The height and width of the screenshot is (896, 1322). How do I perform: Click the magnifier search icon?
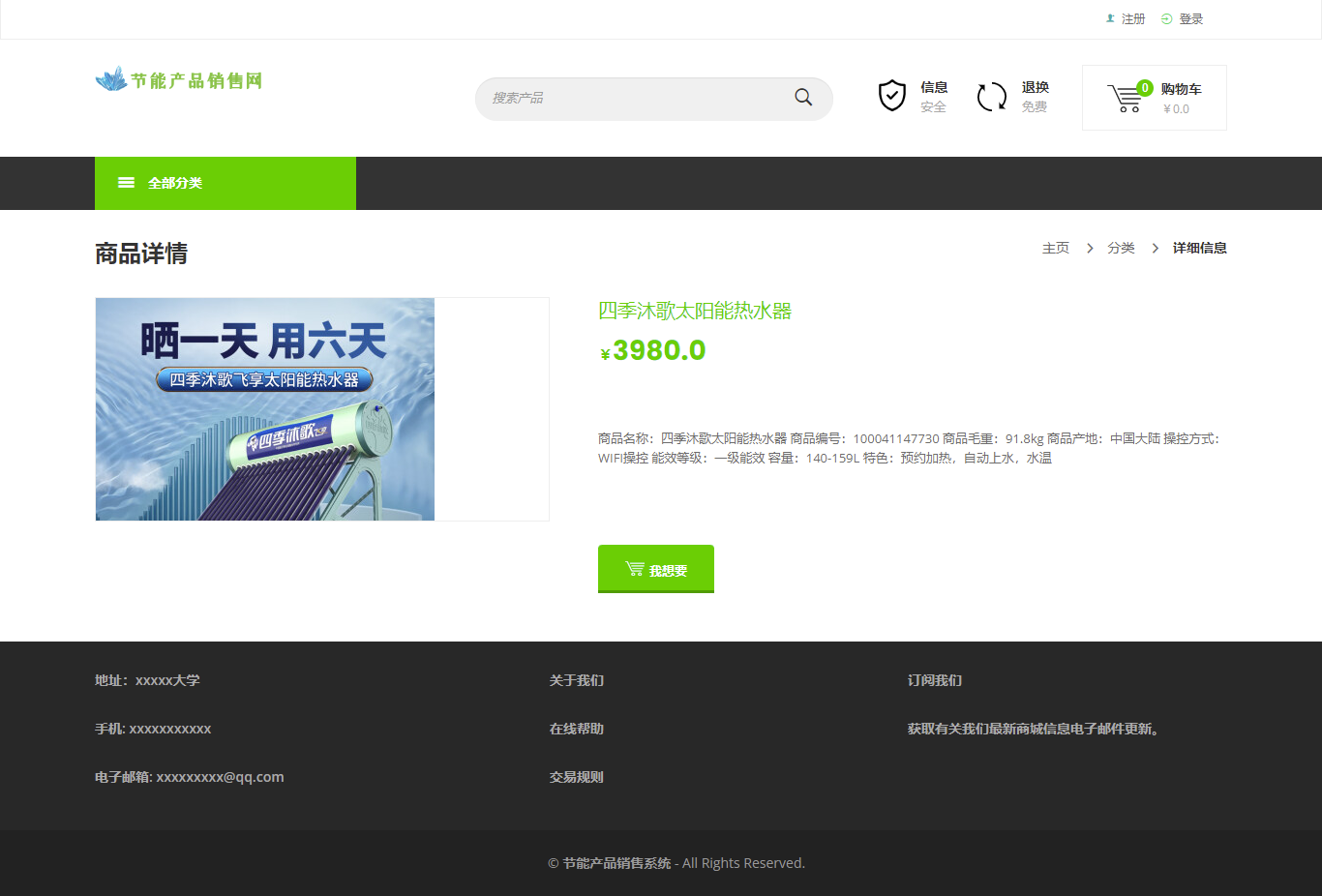point(803,98)
